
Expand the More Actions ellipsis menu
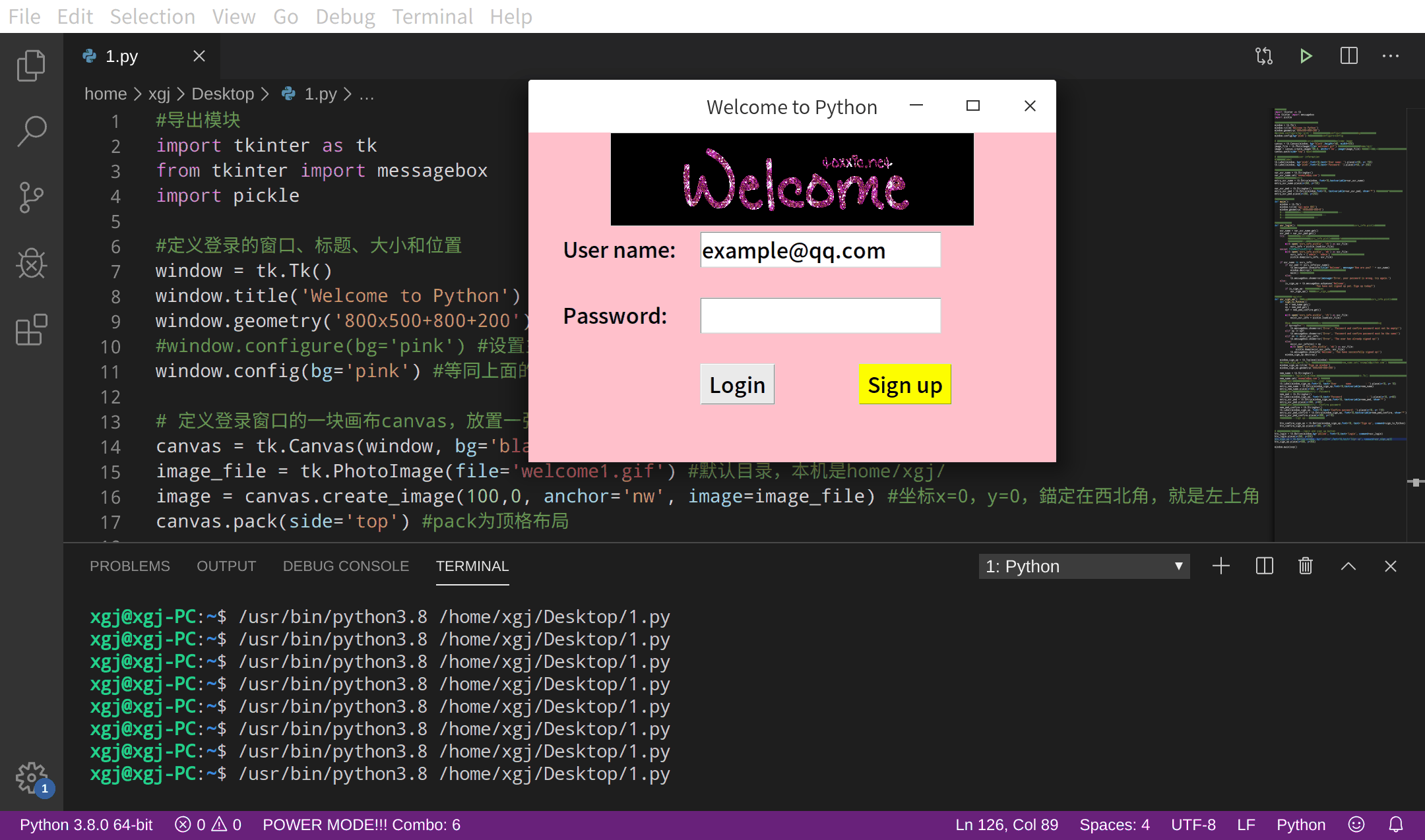point(1391,56)
